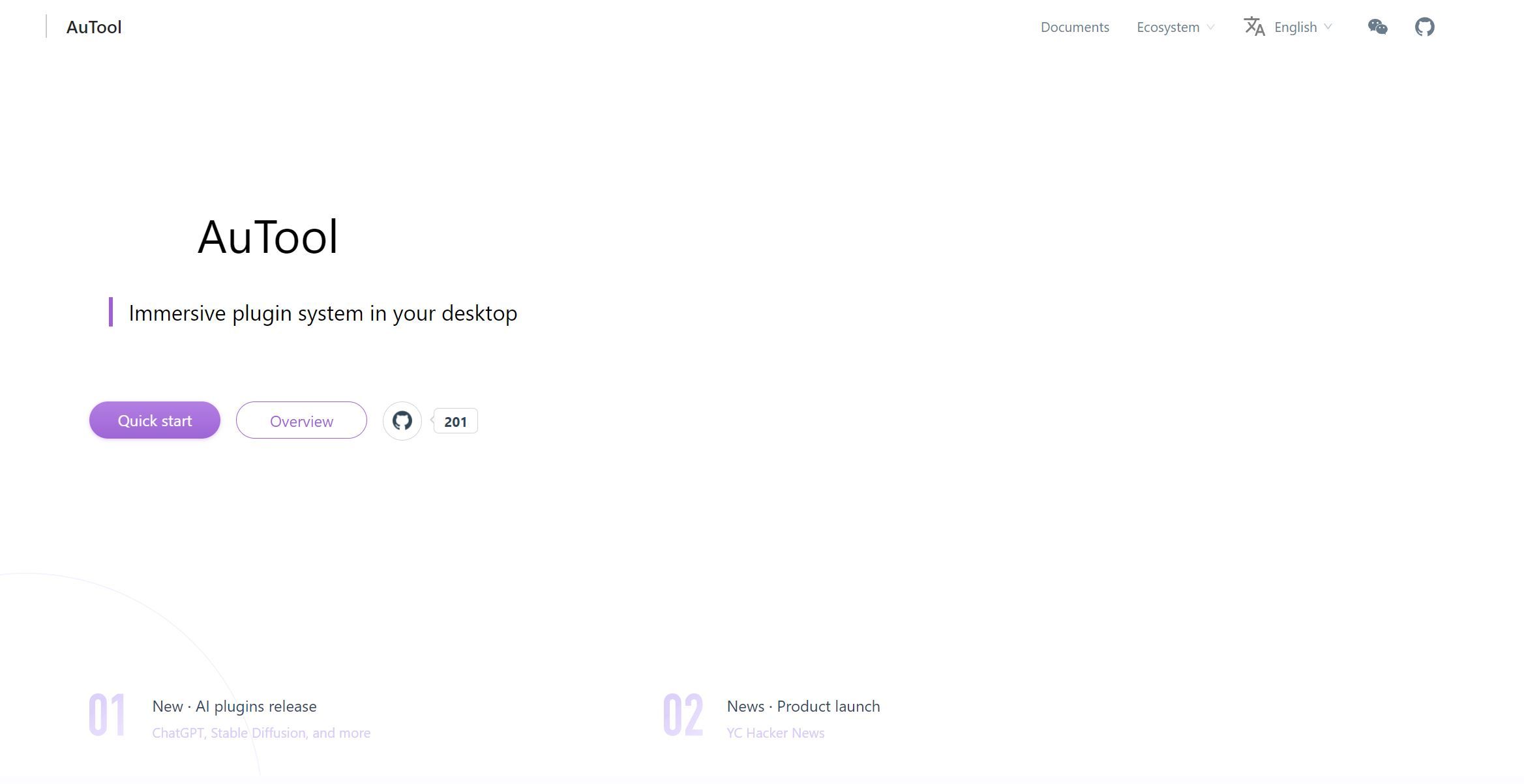Screen dimensions: 1524x784
Task: Click the AuTool logo text in header
Action: [94, 27]
